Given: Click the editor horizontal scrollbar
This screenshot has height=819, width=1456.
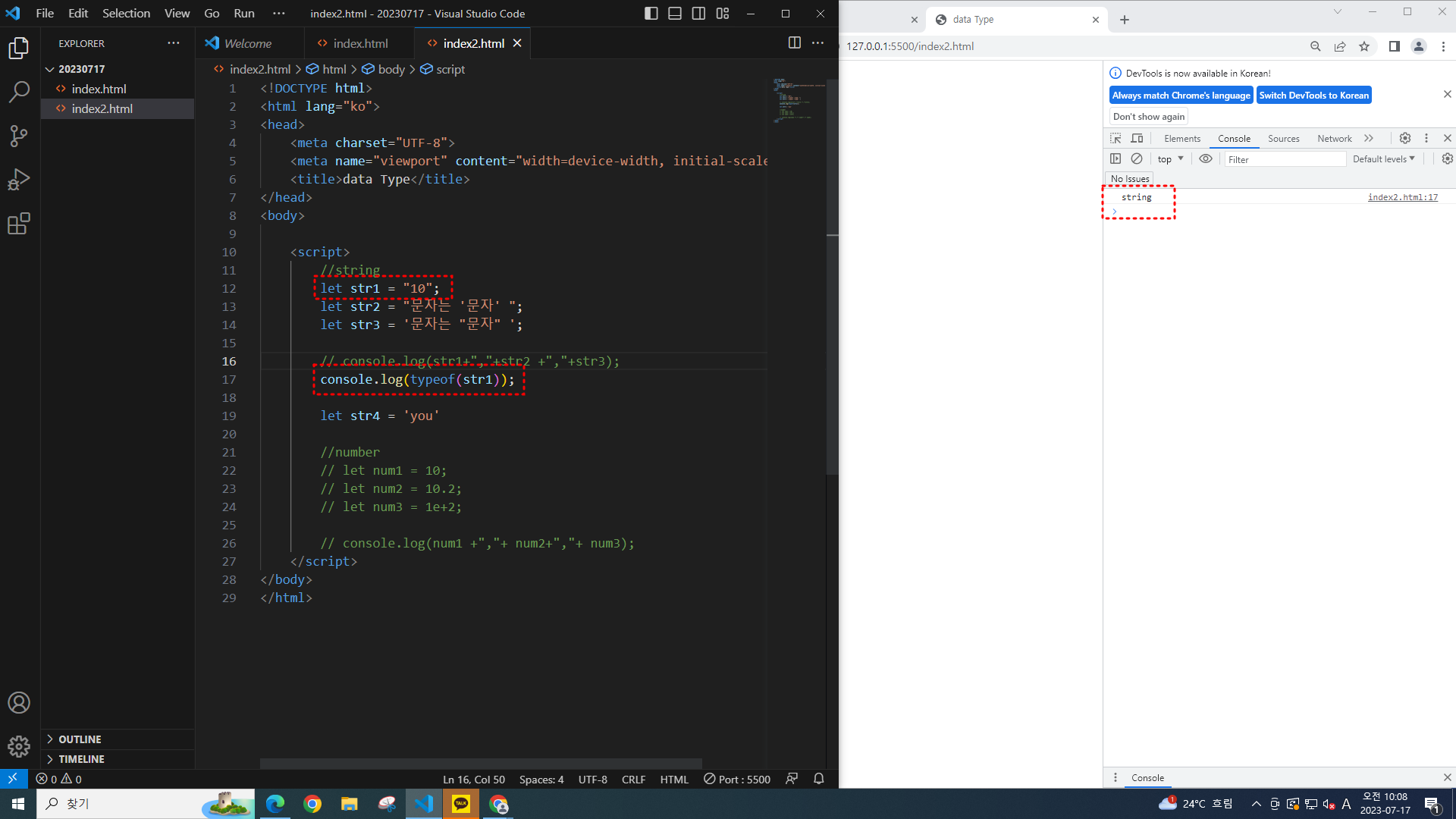Looking at the screenshot, I should click(x=481, y=763).
